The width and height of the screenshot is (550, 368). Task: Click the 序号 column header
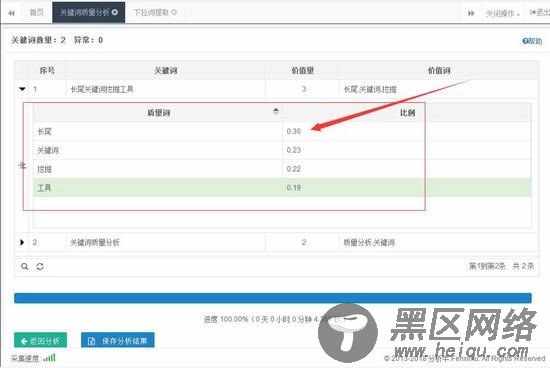[x=47, y=70]
